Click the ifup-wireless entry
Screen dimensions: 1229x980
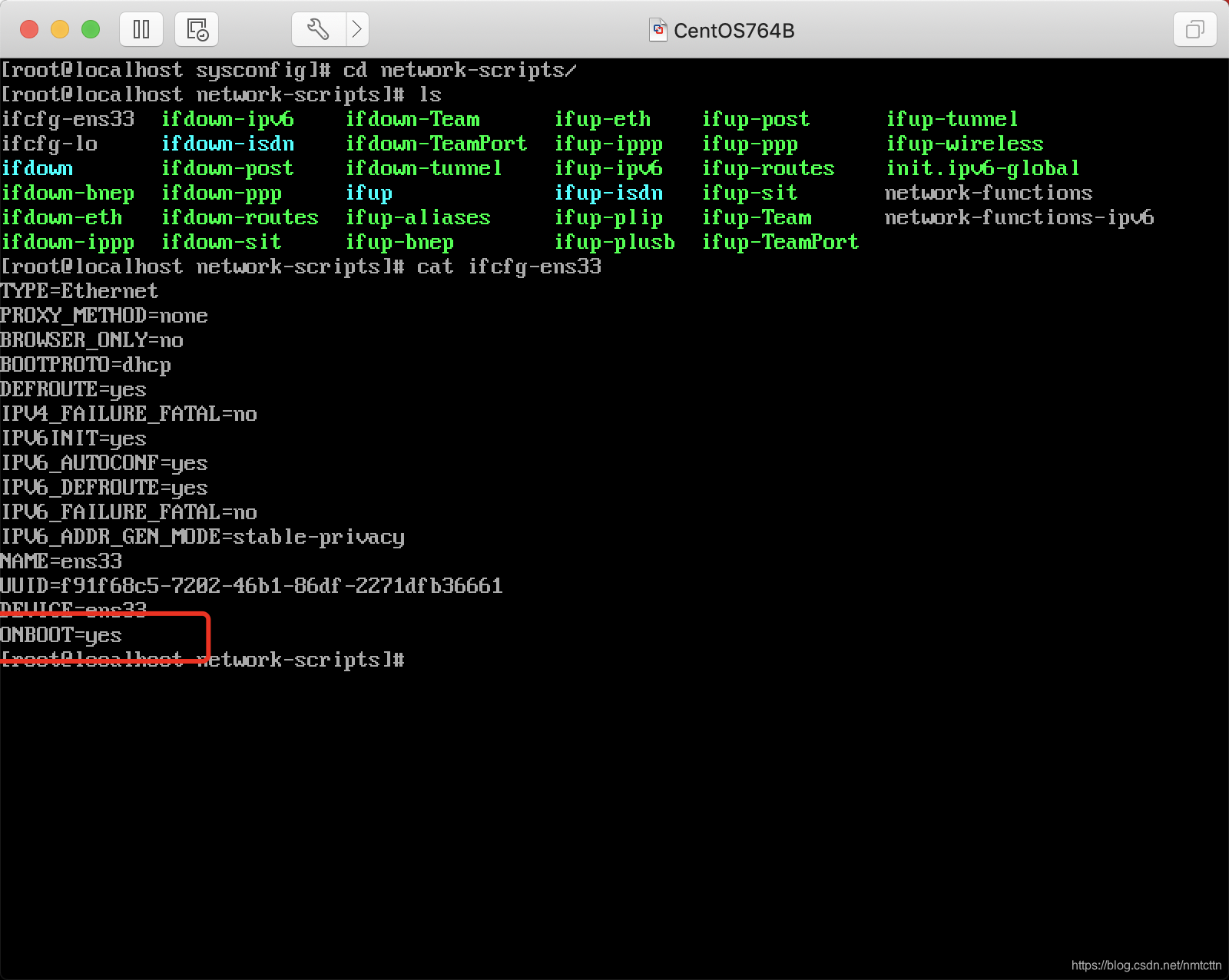coord(965,144)
